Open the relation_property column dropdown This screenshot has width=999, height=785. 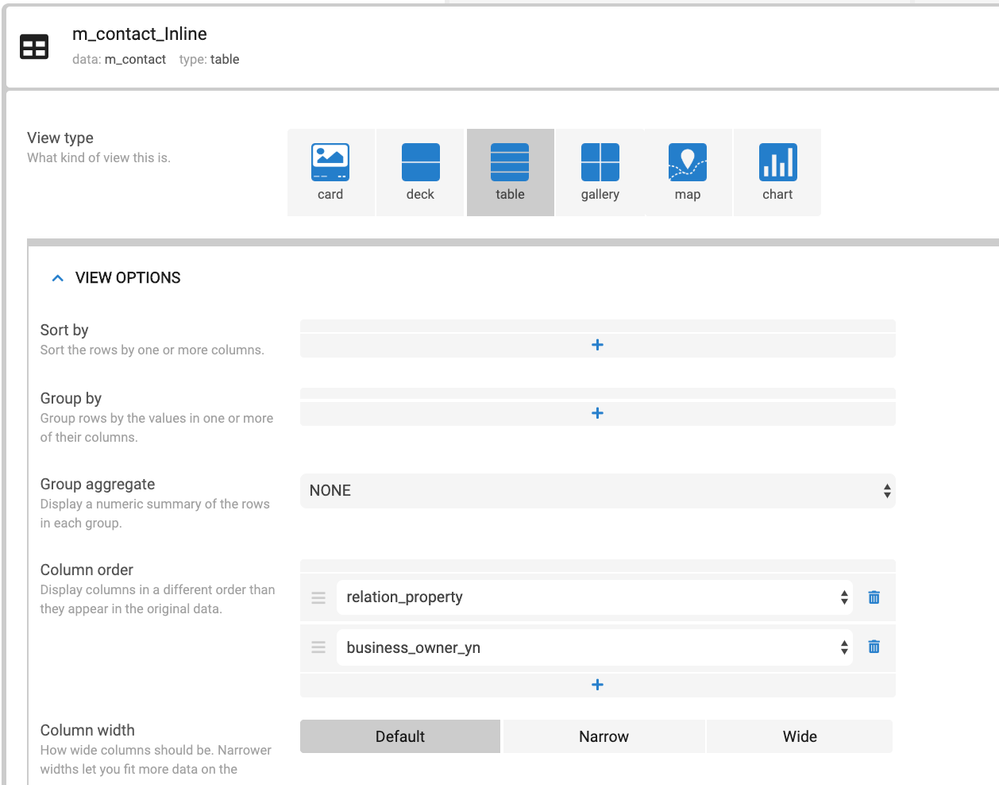pos(594,597)
